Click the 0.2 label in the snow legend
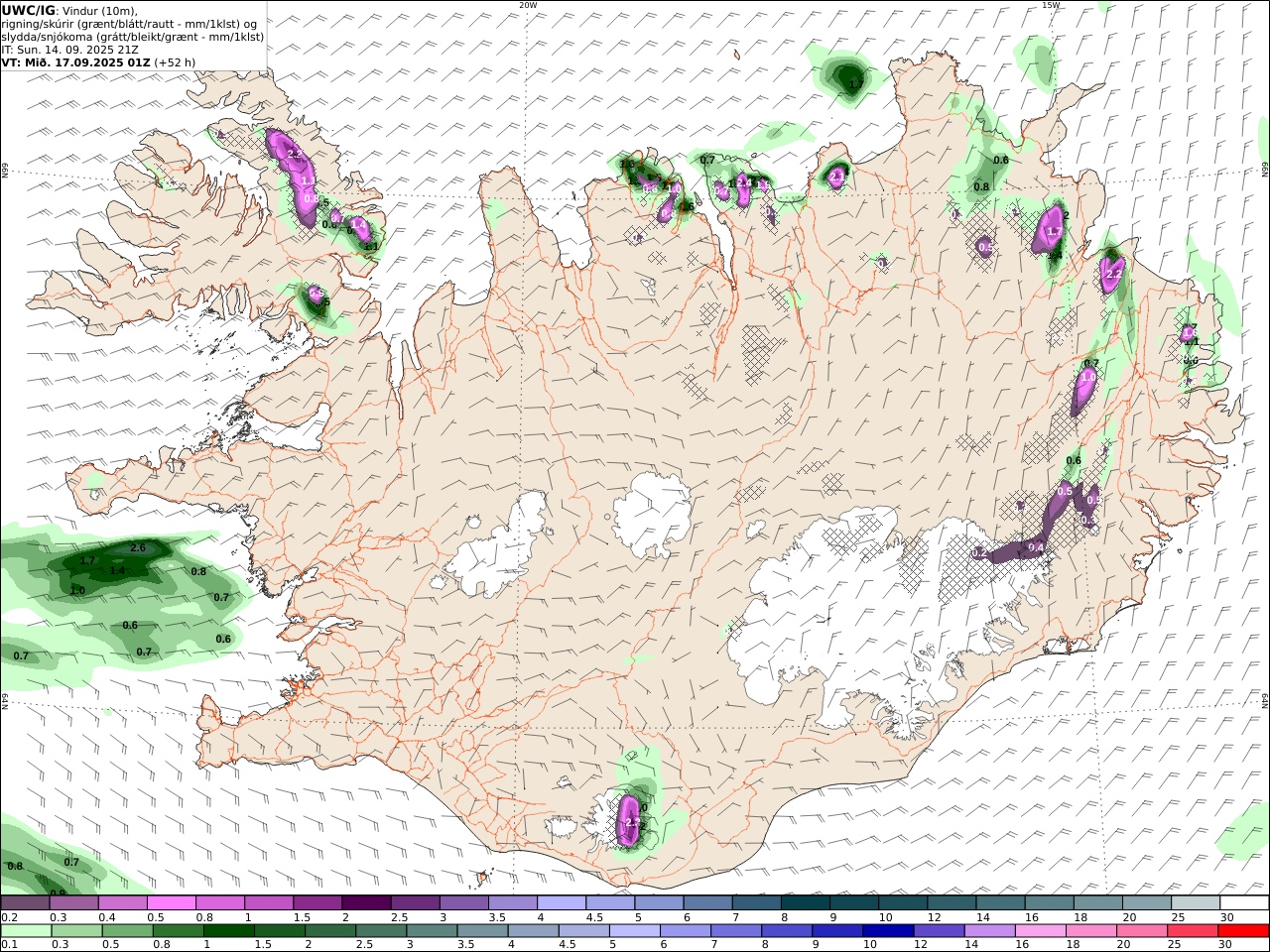This screenshot has height=952, width=1270. [9, 917]
